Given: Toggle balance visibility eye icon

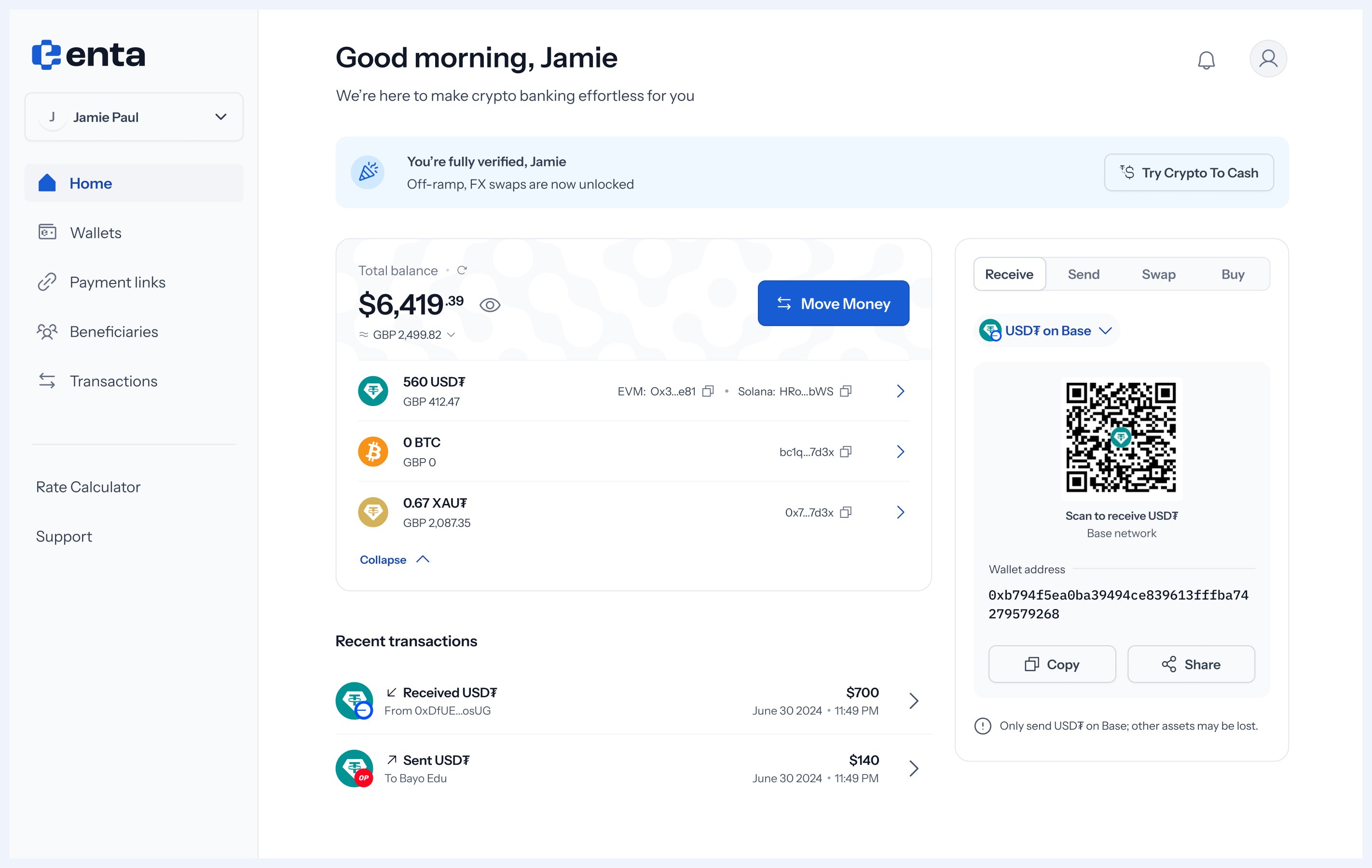Looking at the screenshot, I should click(490, 305).
